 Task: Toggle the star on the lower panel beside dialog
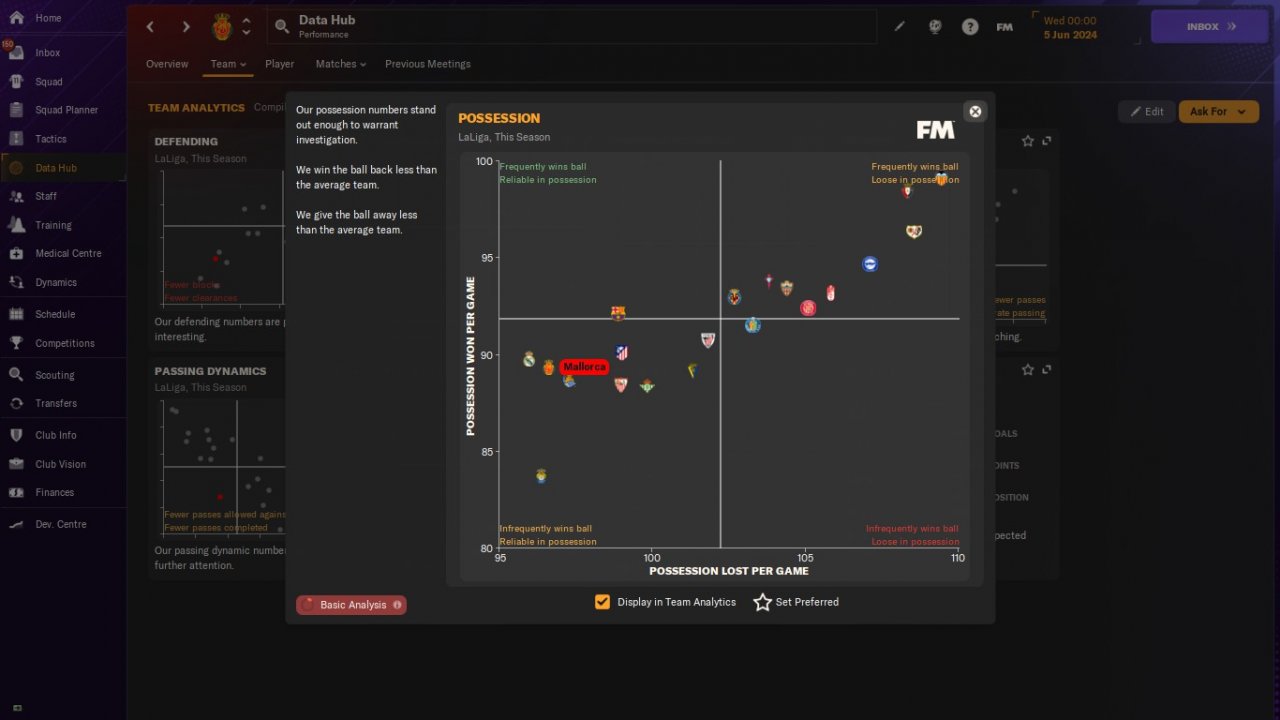pos(1028,370)
